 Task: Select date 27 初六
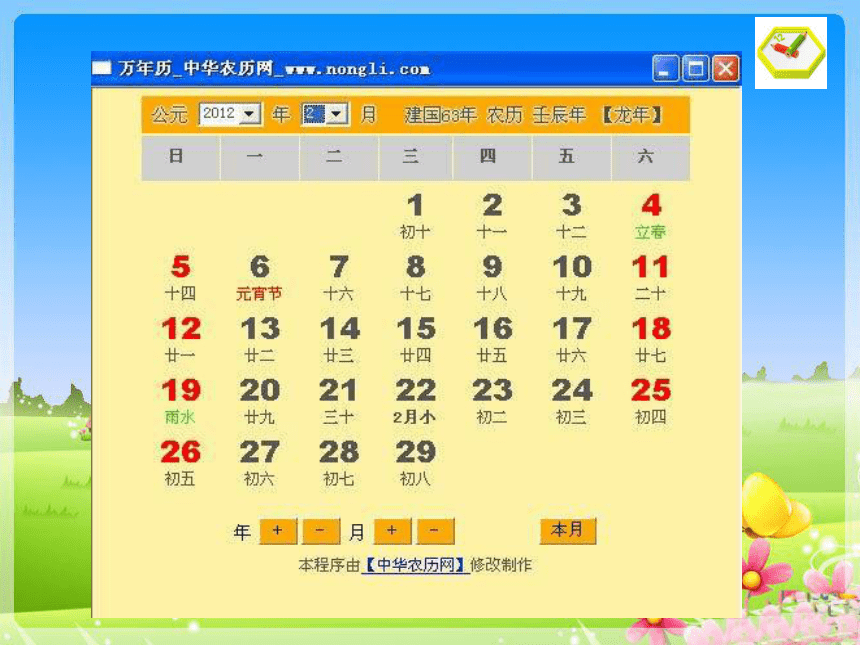tap(259, 463)
